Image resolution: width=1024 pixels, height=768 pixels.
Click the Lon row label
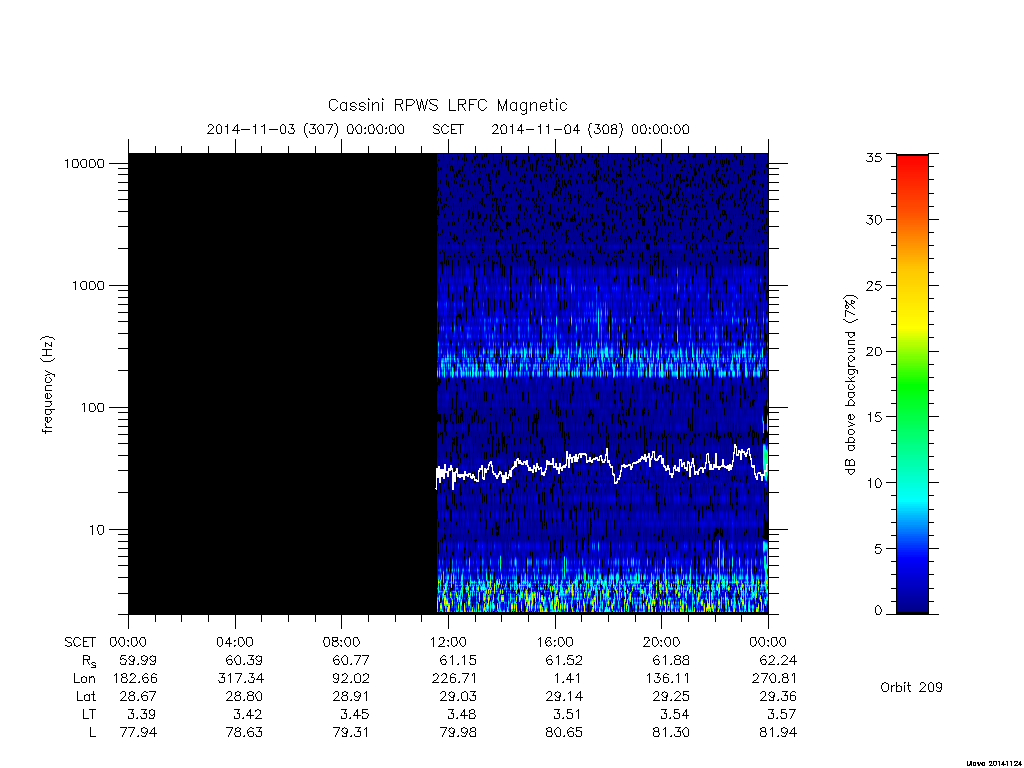coord(84,679)
